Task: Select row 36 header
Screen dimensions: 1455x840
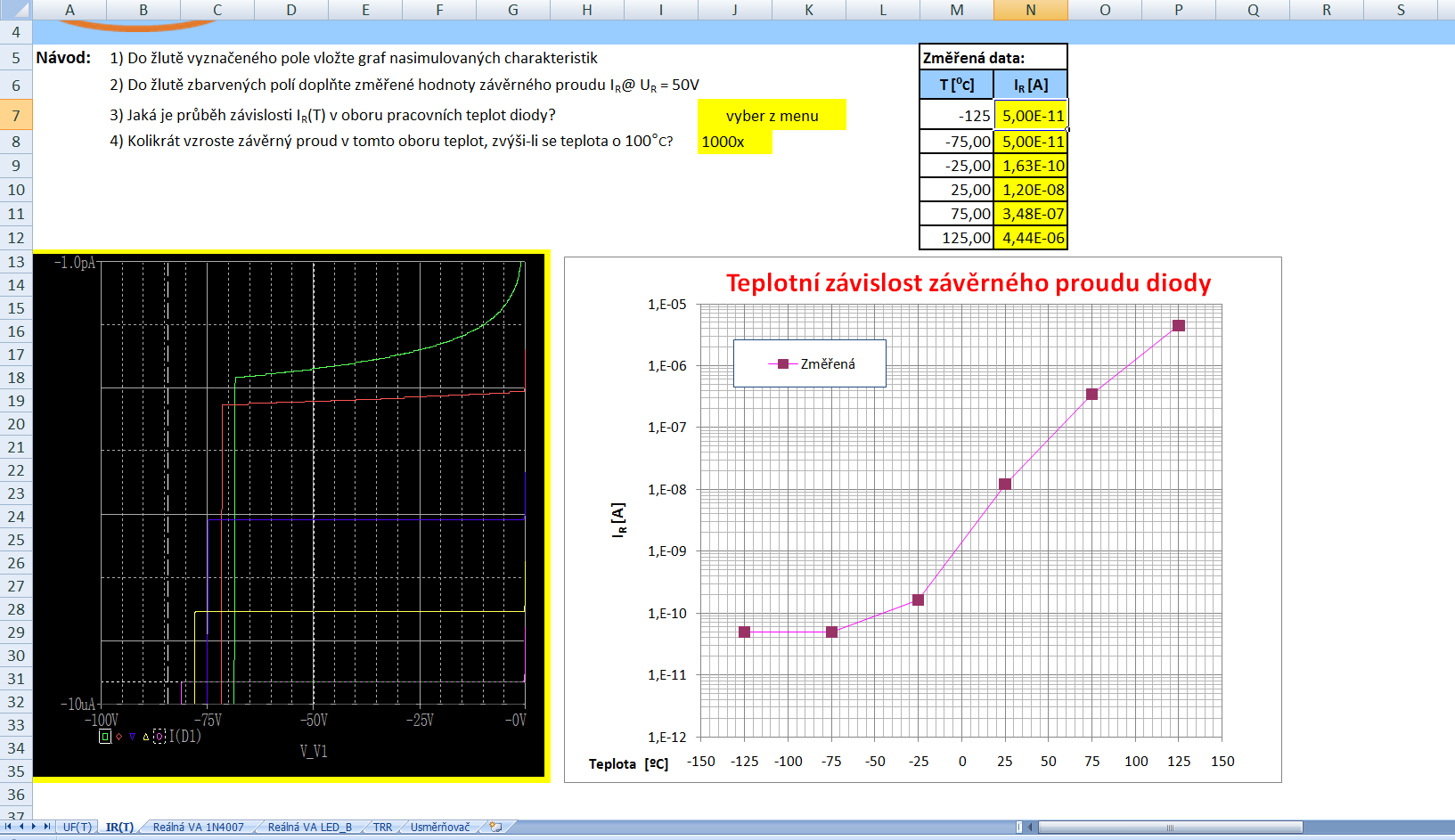Action: [x=16, y=795]
